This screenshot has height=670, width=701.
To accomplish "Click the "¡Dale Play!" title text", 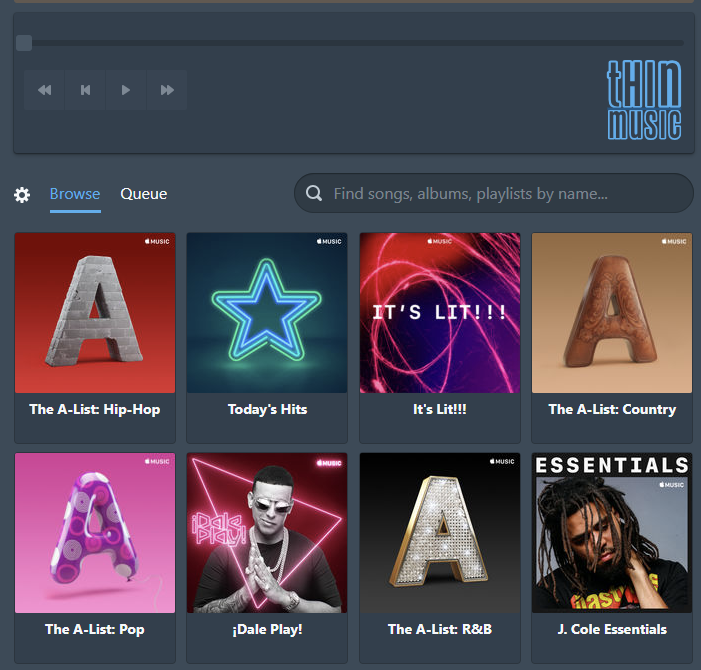I will (x=267, y=629).
